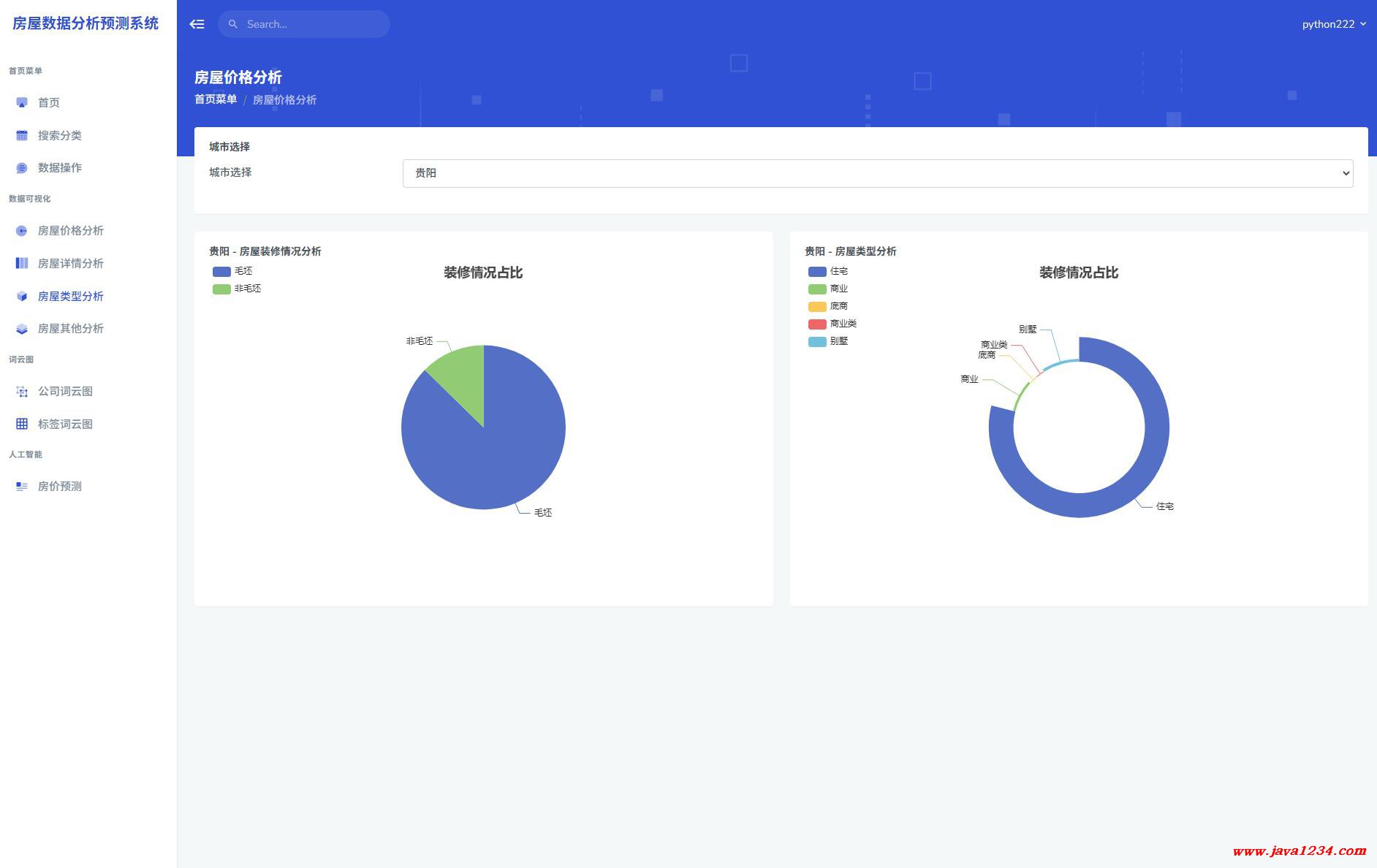Expand the python222 user menu
Screen dimensions: 1377x868
pyautogui.click(x=1333, y=24)
